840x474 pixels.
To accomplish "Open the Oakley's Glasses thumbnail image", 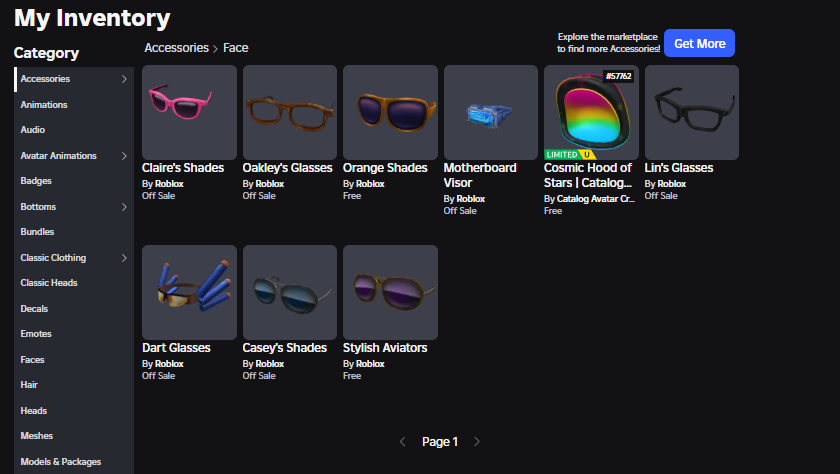I will coord(290,112).
